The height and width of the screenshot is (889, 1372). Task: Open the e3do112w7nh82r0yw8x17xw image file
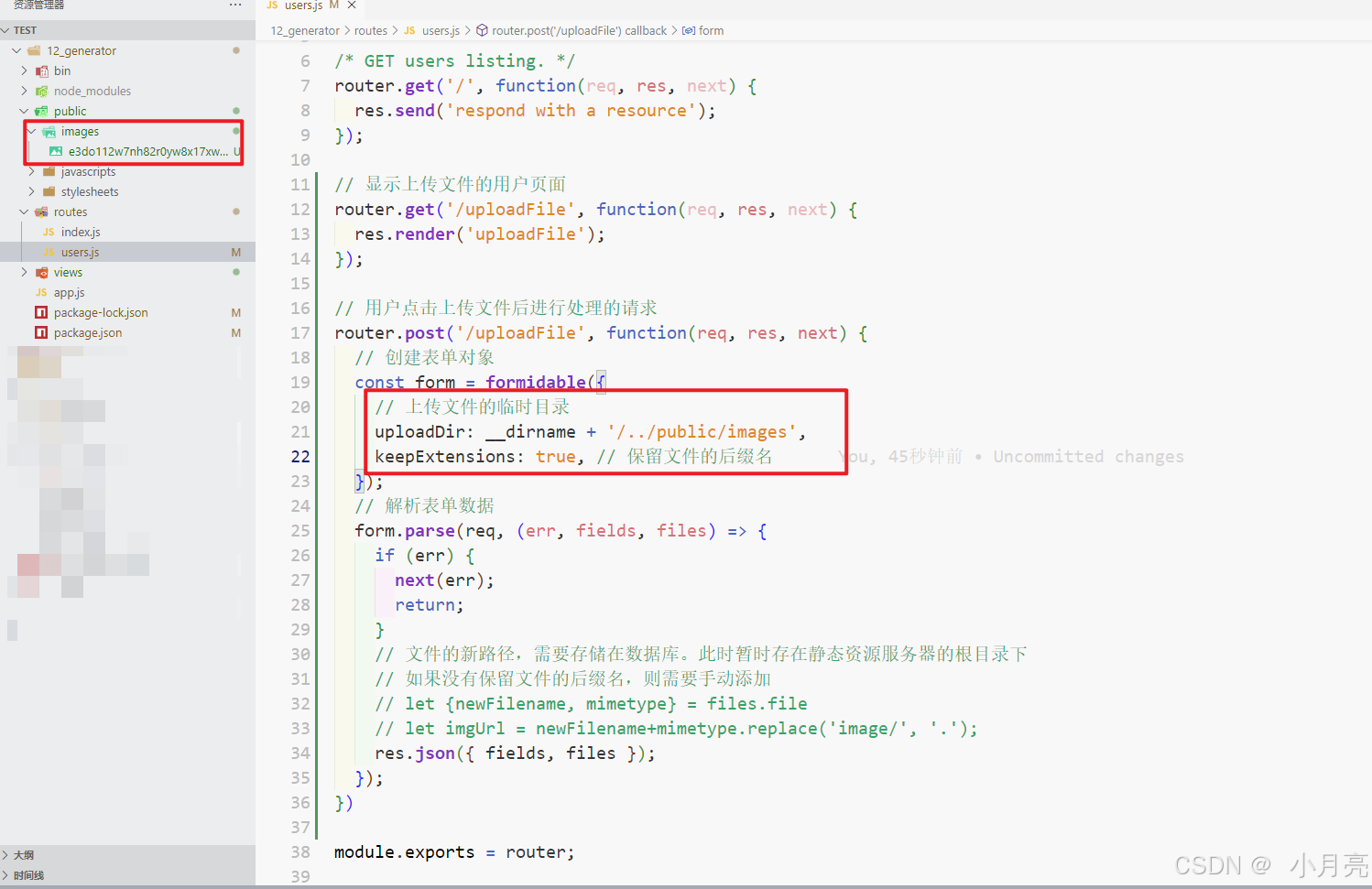147,151
